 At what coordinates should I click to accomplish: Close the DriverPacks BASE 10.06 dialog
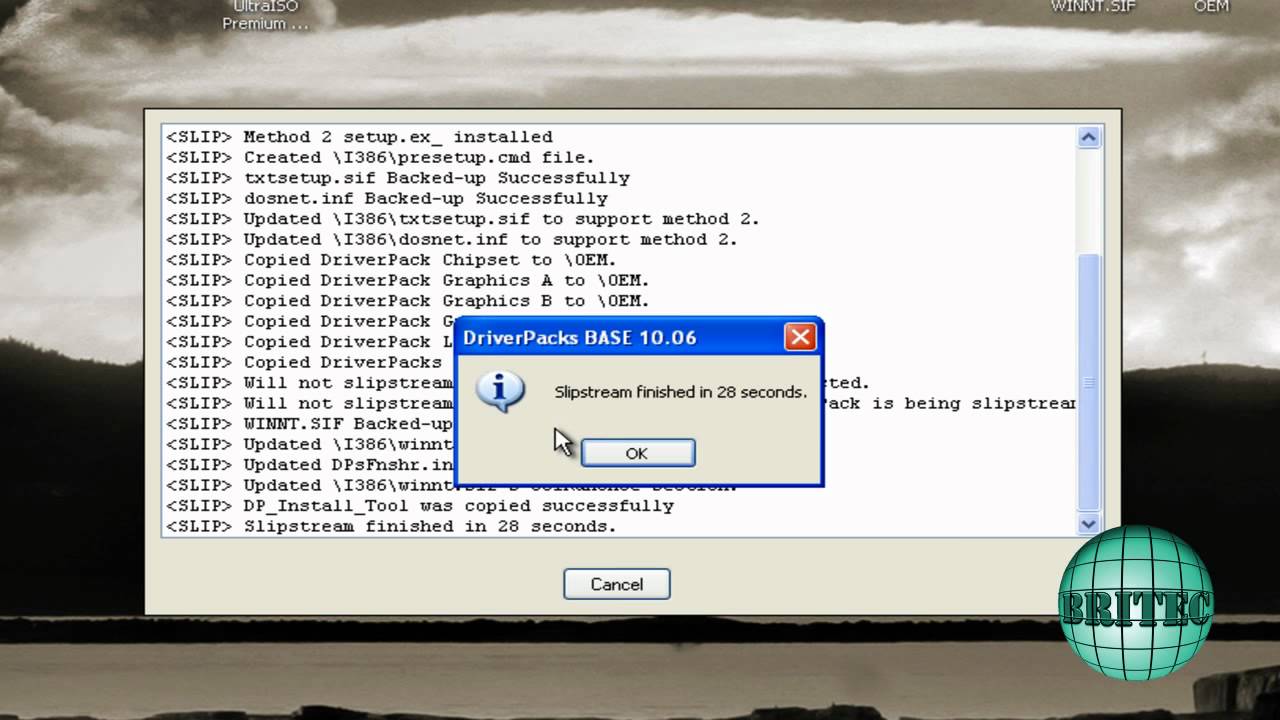[x=800, y=337]
